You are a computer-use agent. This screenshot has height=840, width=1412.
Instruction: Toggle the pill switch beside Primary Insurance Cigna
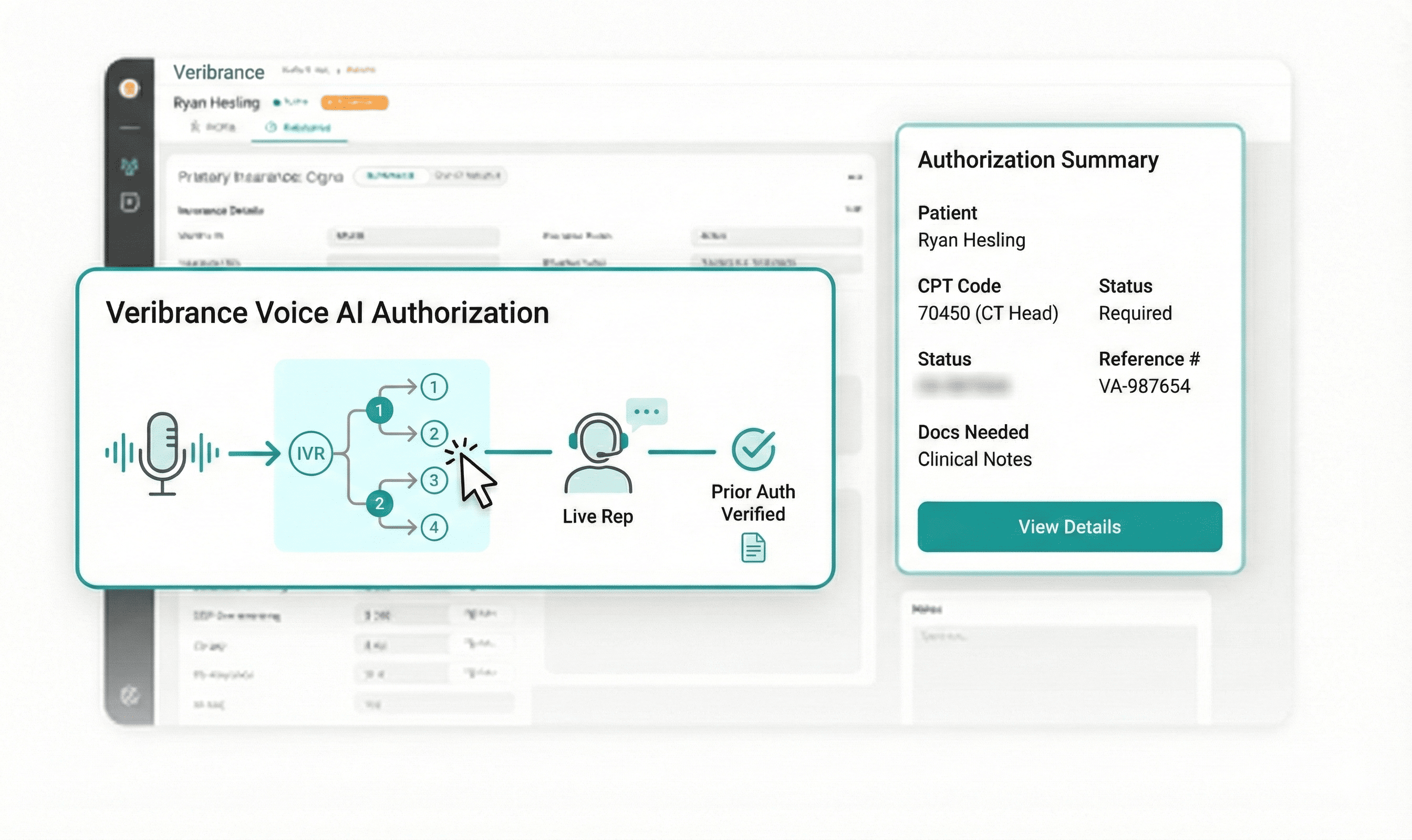pos(430,176)
